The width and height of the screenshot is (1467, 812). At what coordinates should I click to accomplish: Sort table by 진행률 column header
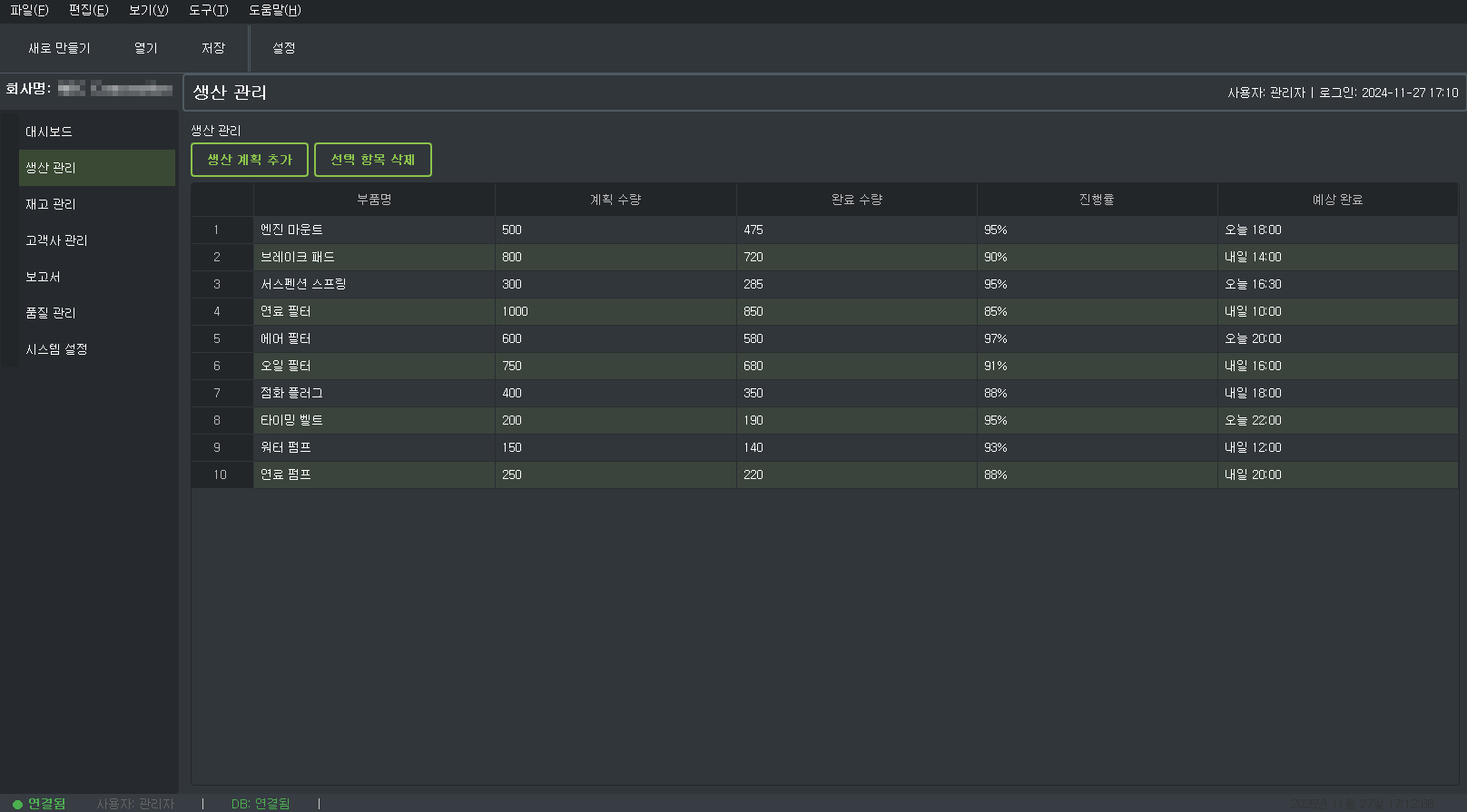tap(1097, 200)
